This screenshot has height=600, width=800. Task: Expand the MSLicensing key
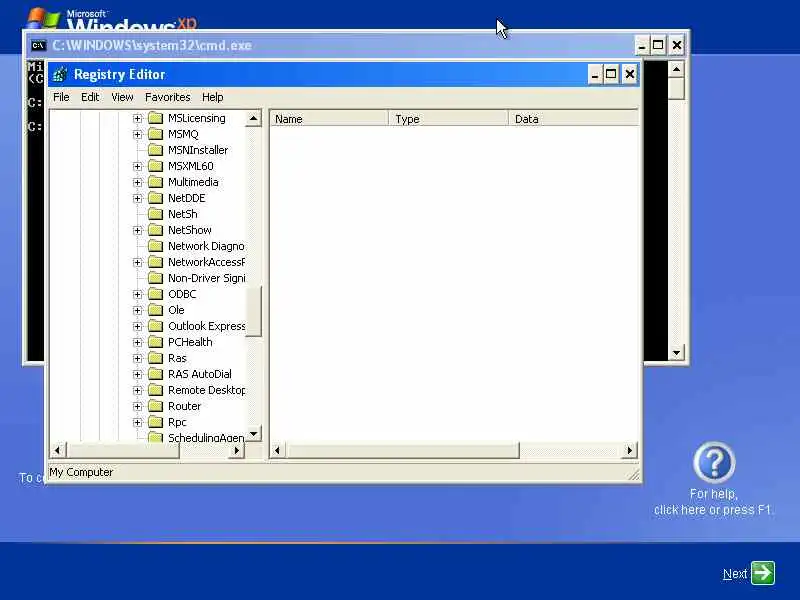[x=137, y=118]
